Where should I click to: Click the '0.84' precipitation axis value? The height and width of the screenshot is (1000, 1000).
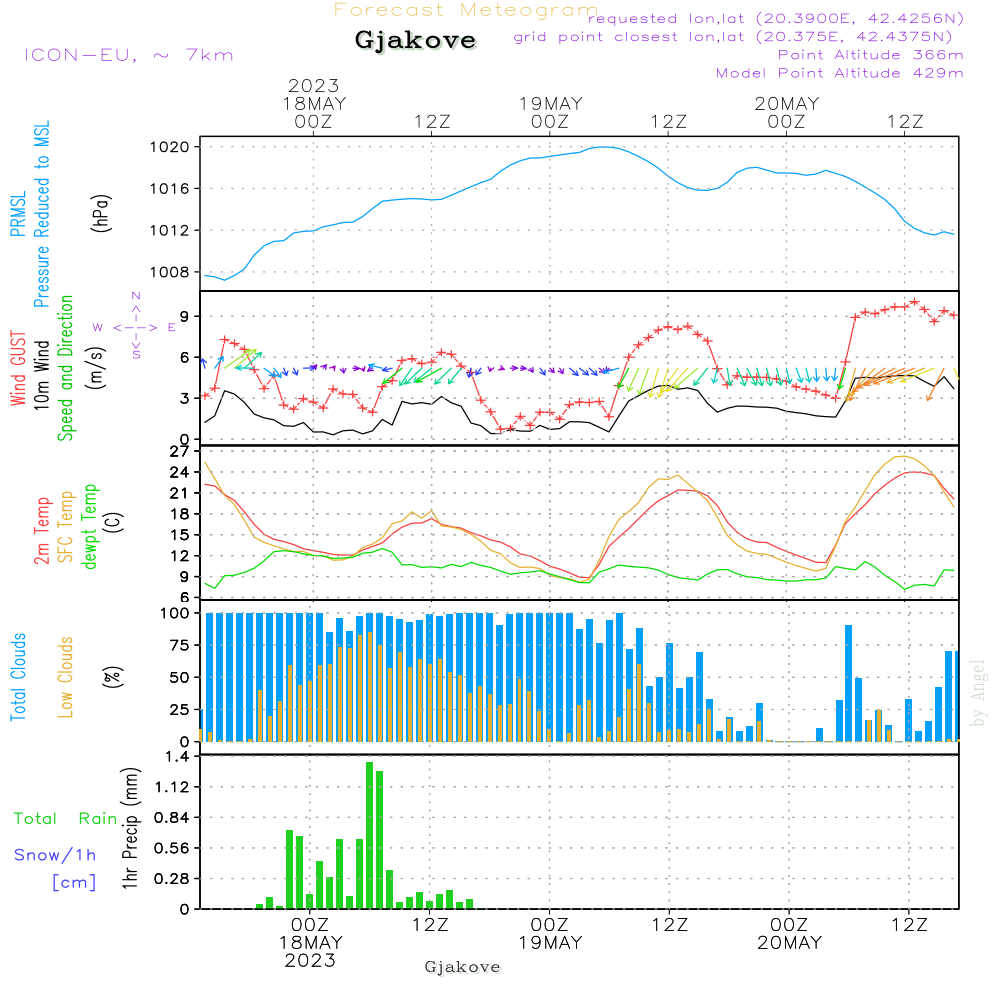pyautogui.click(x=172, y=818)
